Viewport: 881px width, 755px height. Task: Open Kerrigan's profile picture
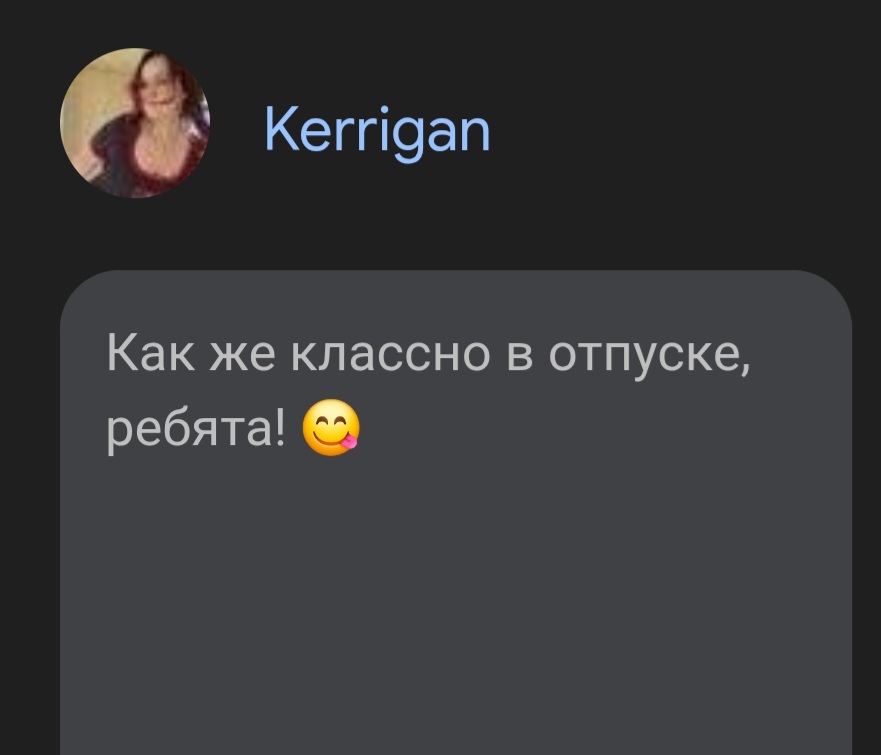[x=135, y=123]
